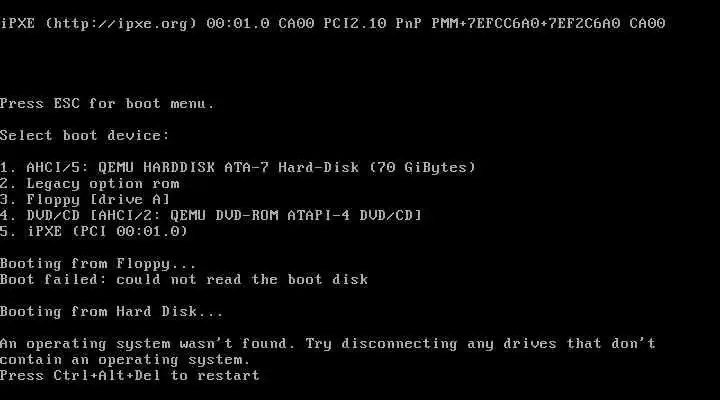Click 'contain an operating system.' line
The image size is (720, 400).
125,360
